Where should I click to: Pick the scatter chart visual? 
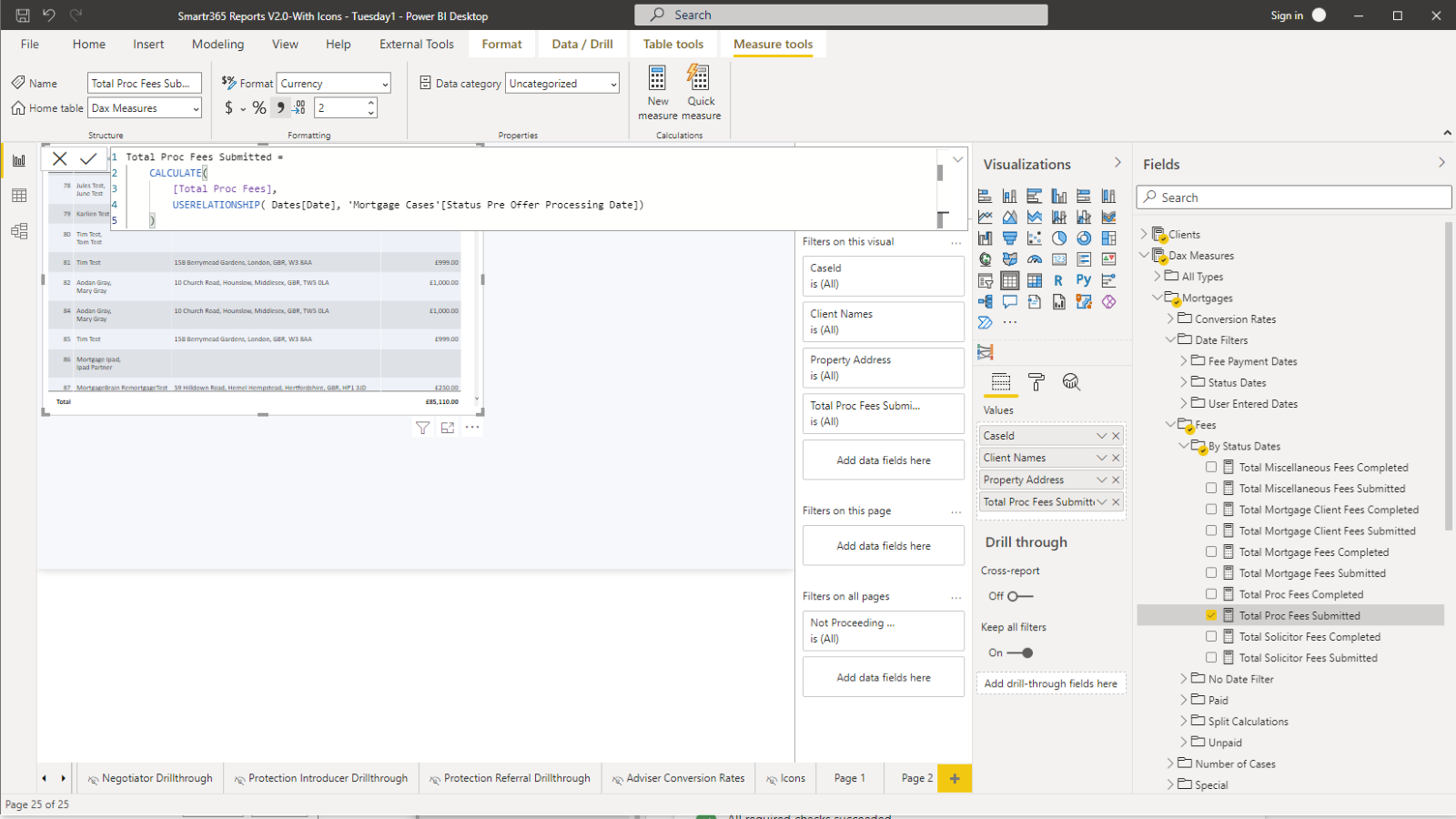[x=1035, y=238]
